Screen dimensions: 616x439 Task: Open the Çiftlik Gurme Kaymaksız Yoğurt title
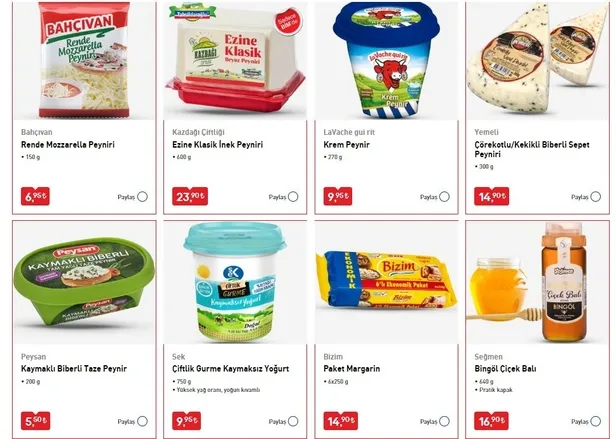231,369
